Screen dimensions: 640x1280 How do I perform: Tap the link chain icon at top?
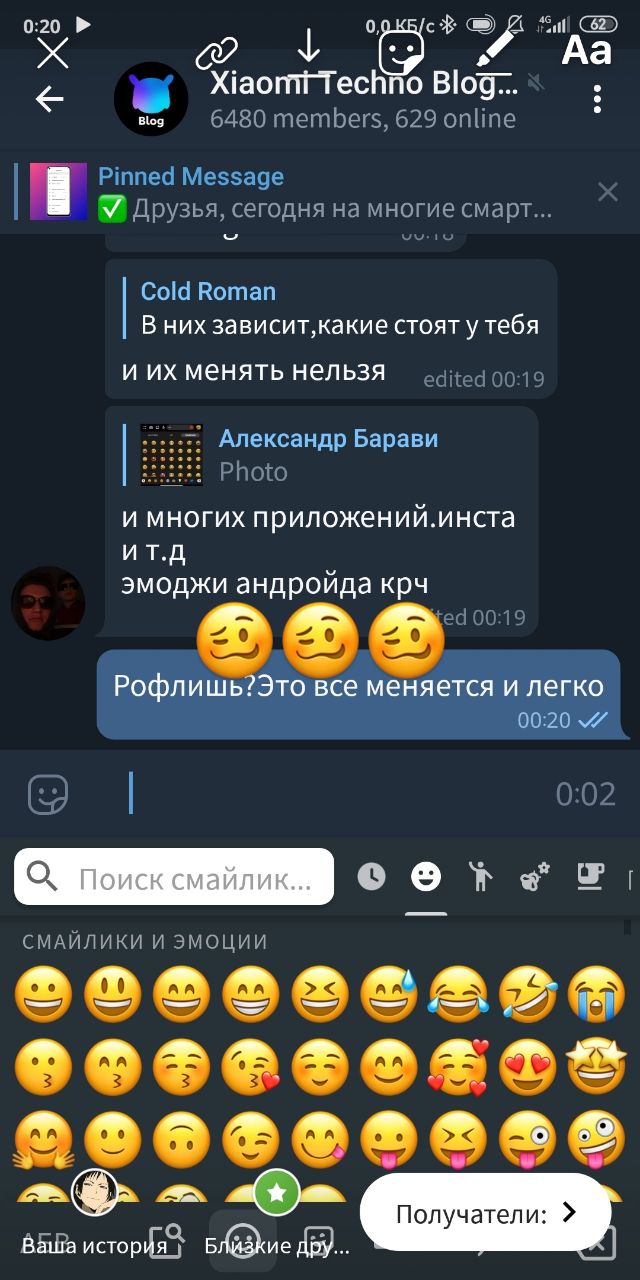click(x=217, y=51)
